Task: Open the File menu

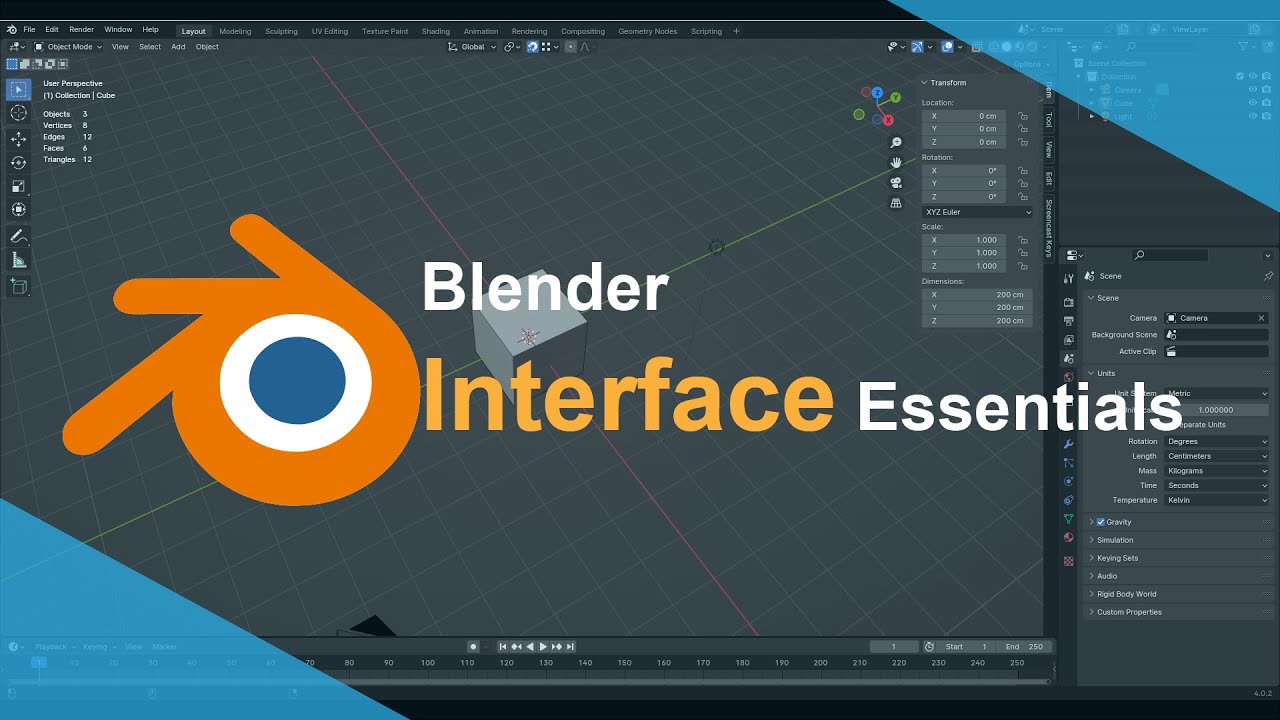Action: (x=29, y=30)
